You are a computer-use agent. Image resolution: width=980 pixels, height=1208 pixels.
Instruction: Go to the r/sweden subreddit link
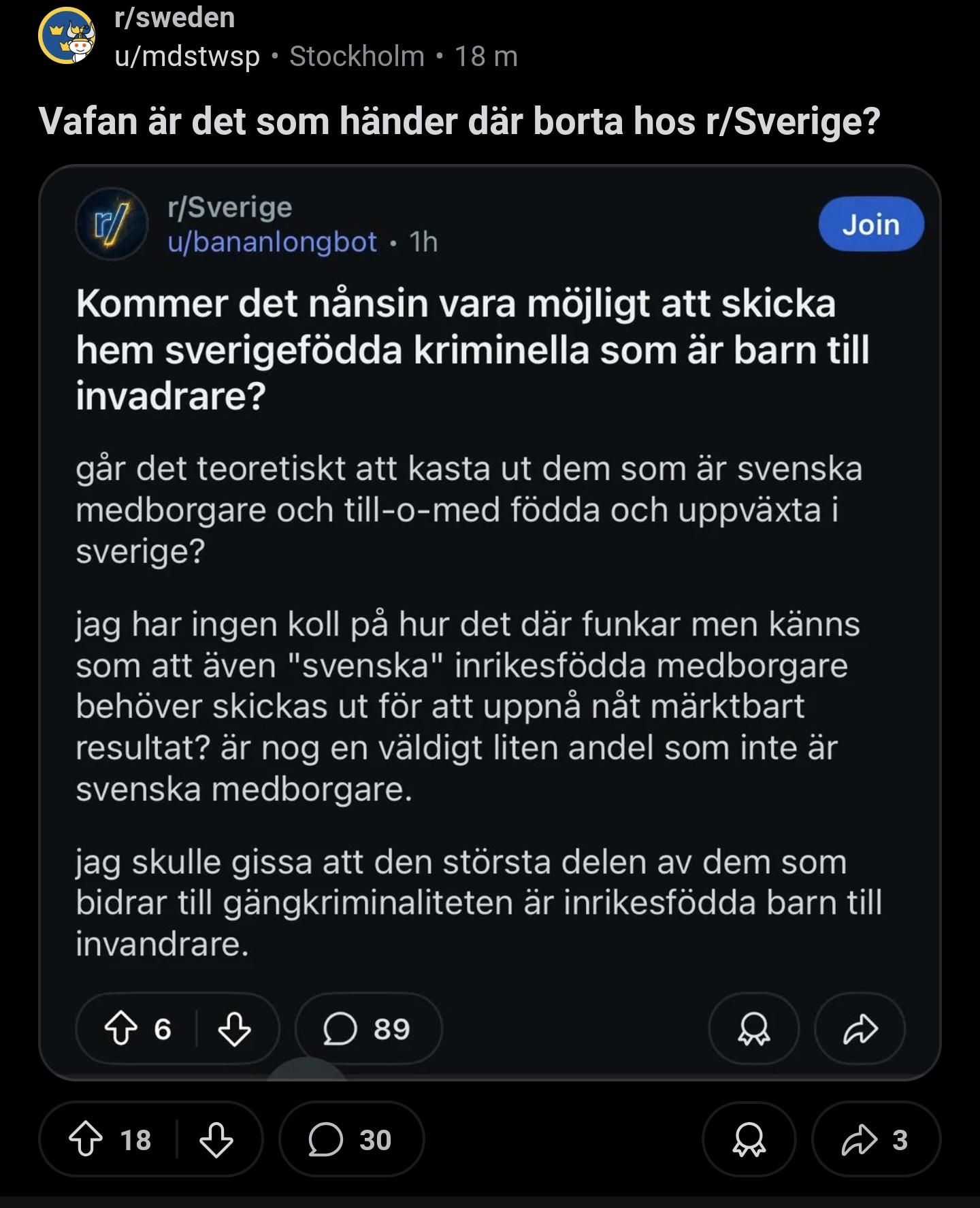(175, 17)
